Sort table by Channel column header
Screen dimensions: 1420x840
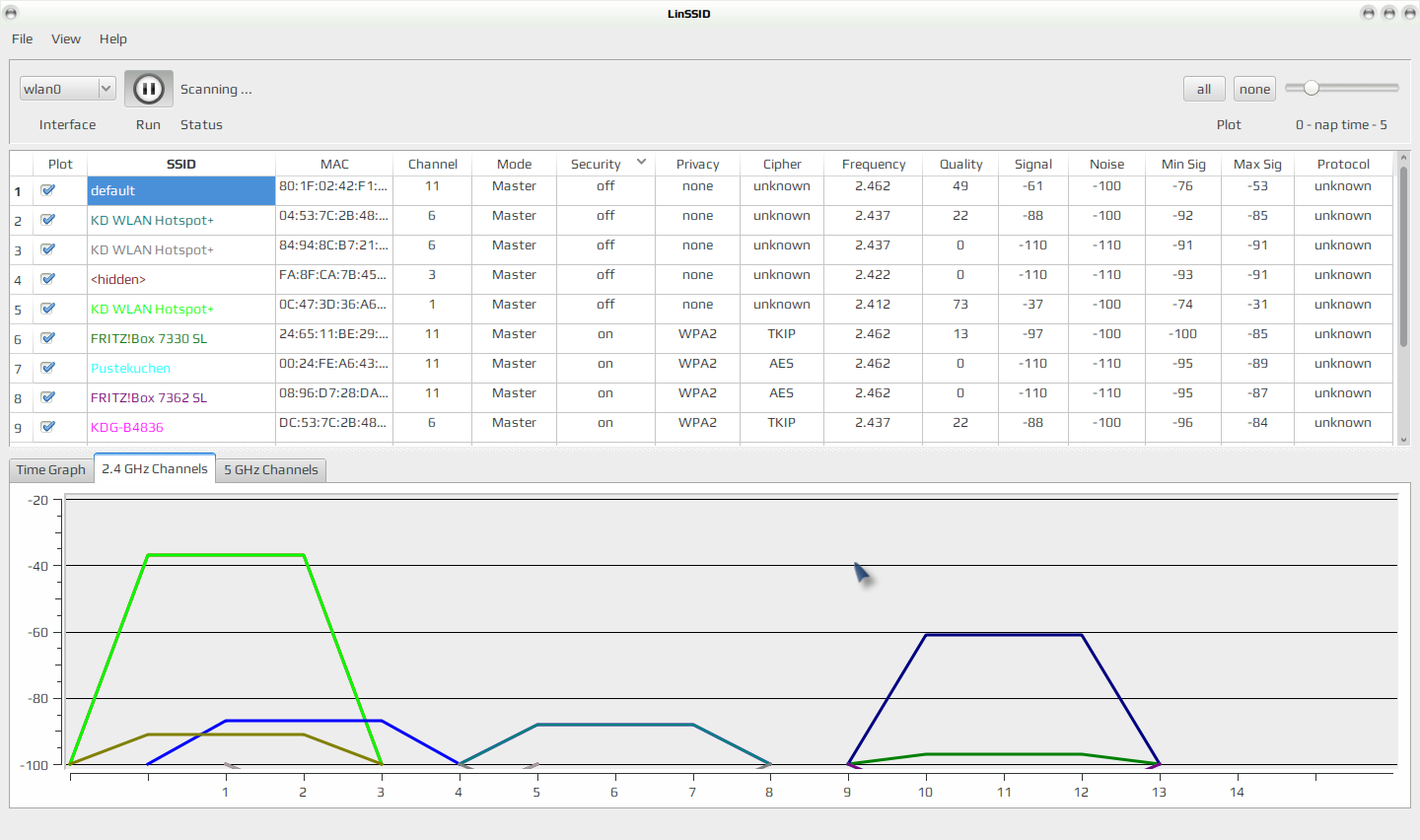point(433,164)
